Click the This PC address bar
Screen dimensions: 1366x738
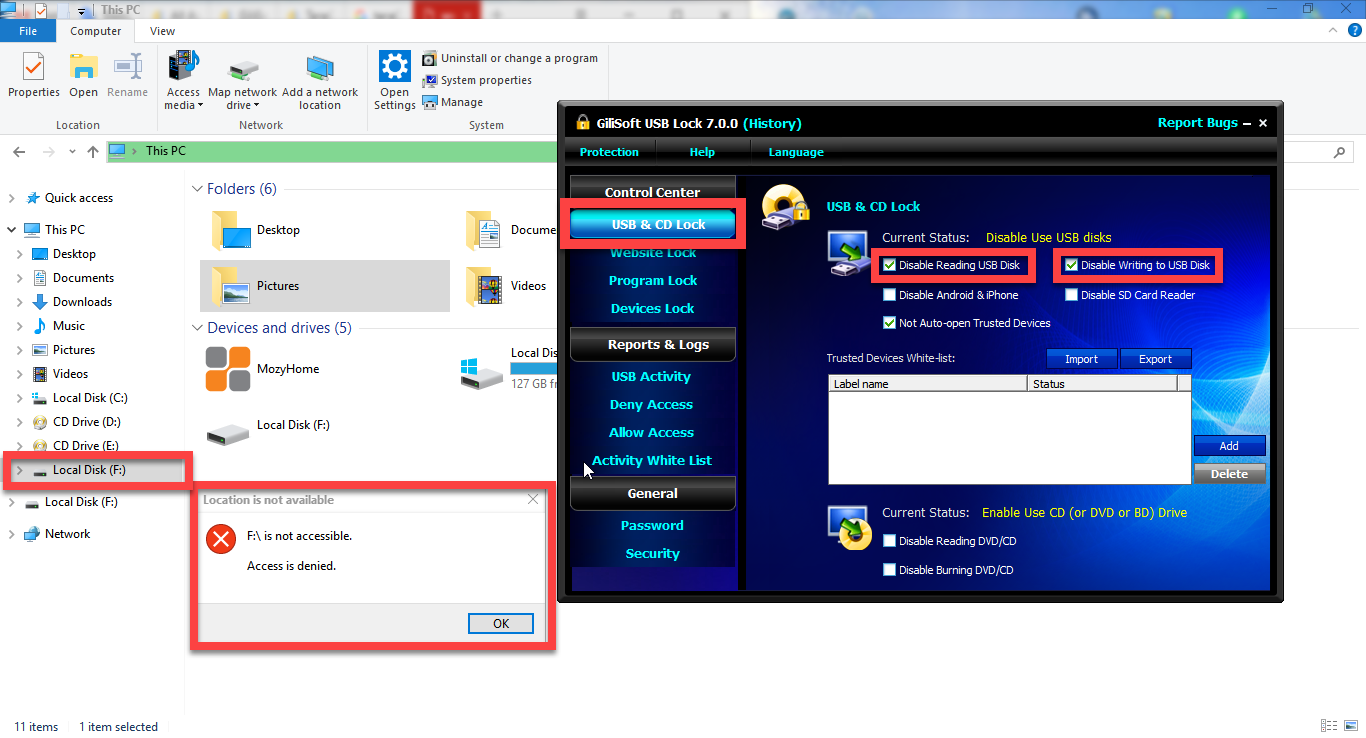pyautogui.click(x=330, y=151)
